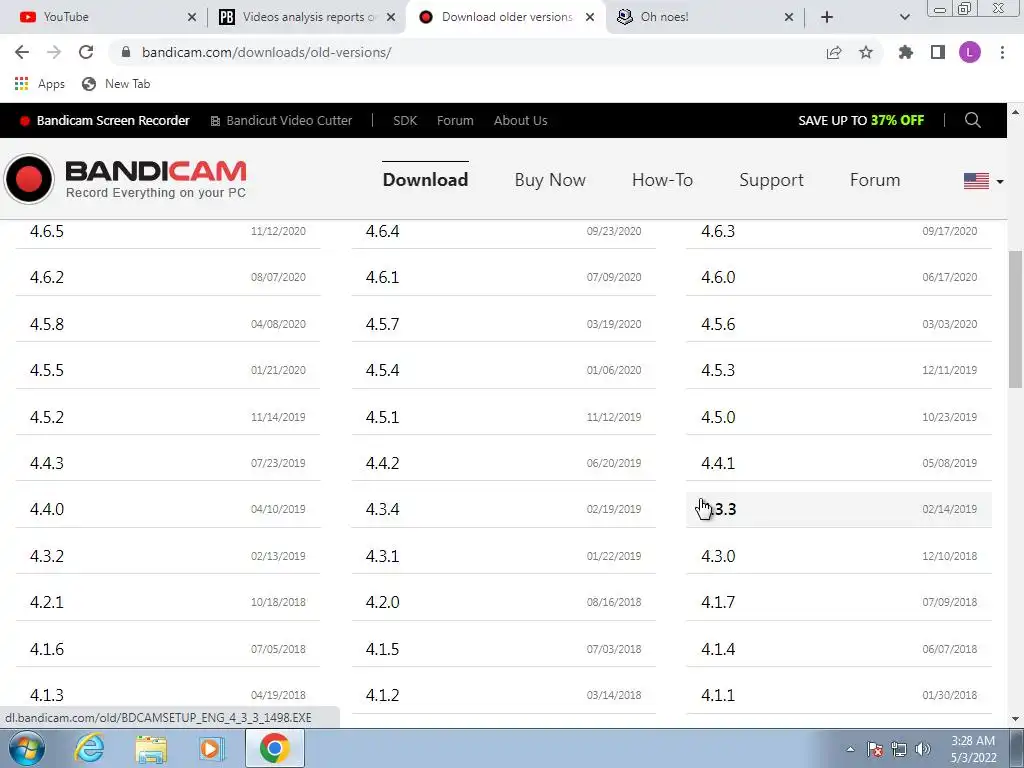Screen dimensions: 1024x768
Task: Click the SAVE UP TO 37% OFF banner
Action: (861, 120)
